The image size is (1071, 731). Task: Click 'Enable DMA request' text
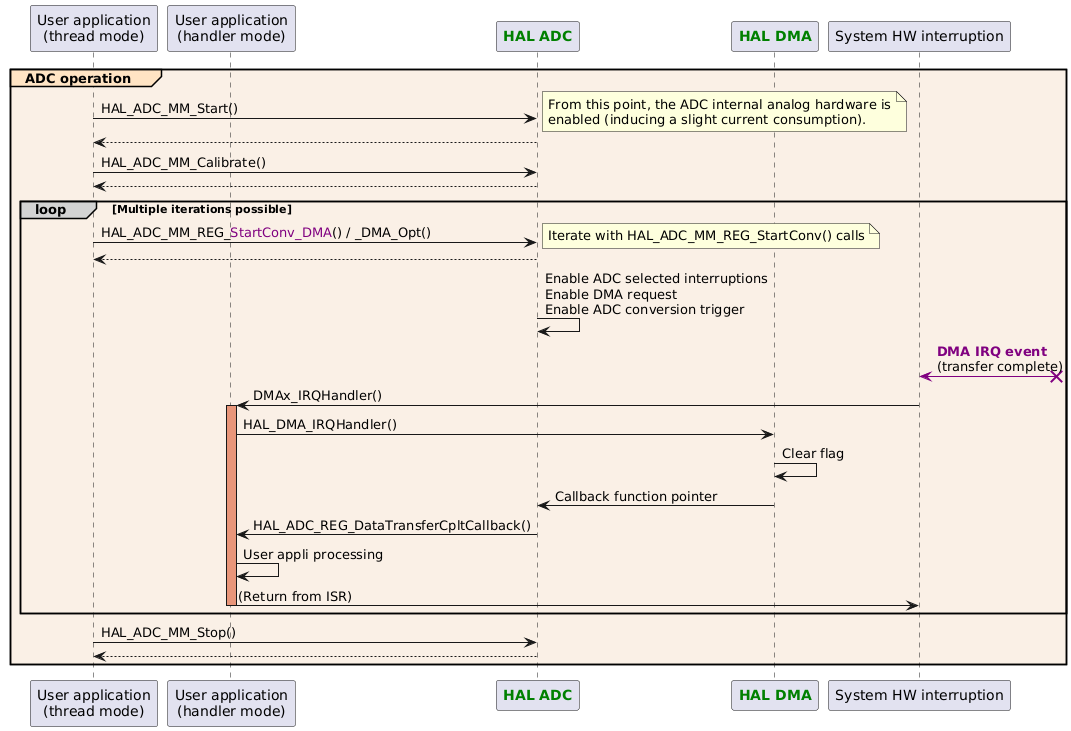click(611, 294)
